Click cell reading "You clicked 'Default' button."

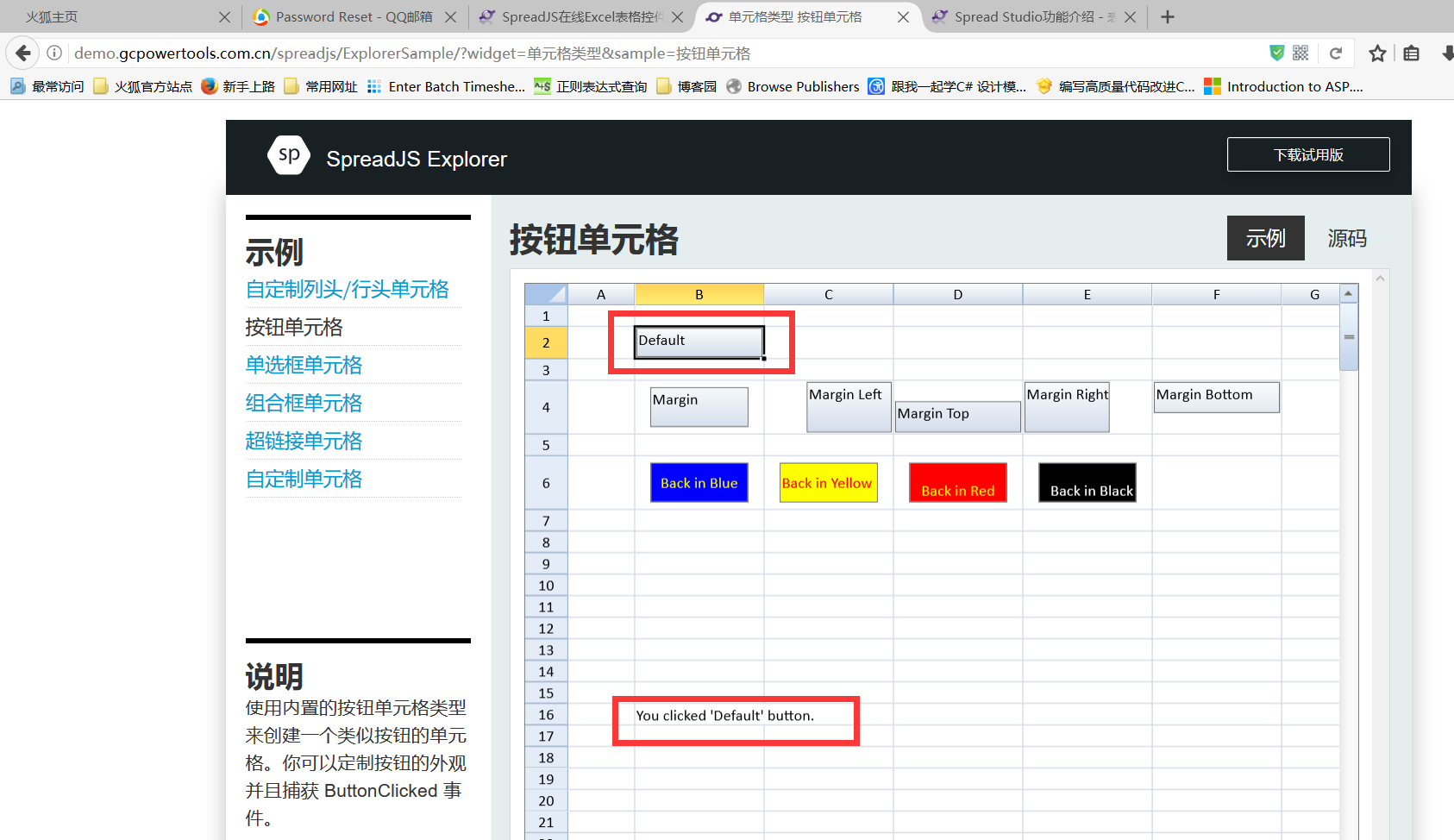click(x=725, y=716)
